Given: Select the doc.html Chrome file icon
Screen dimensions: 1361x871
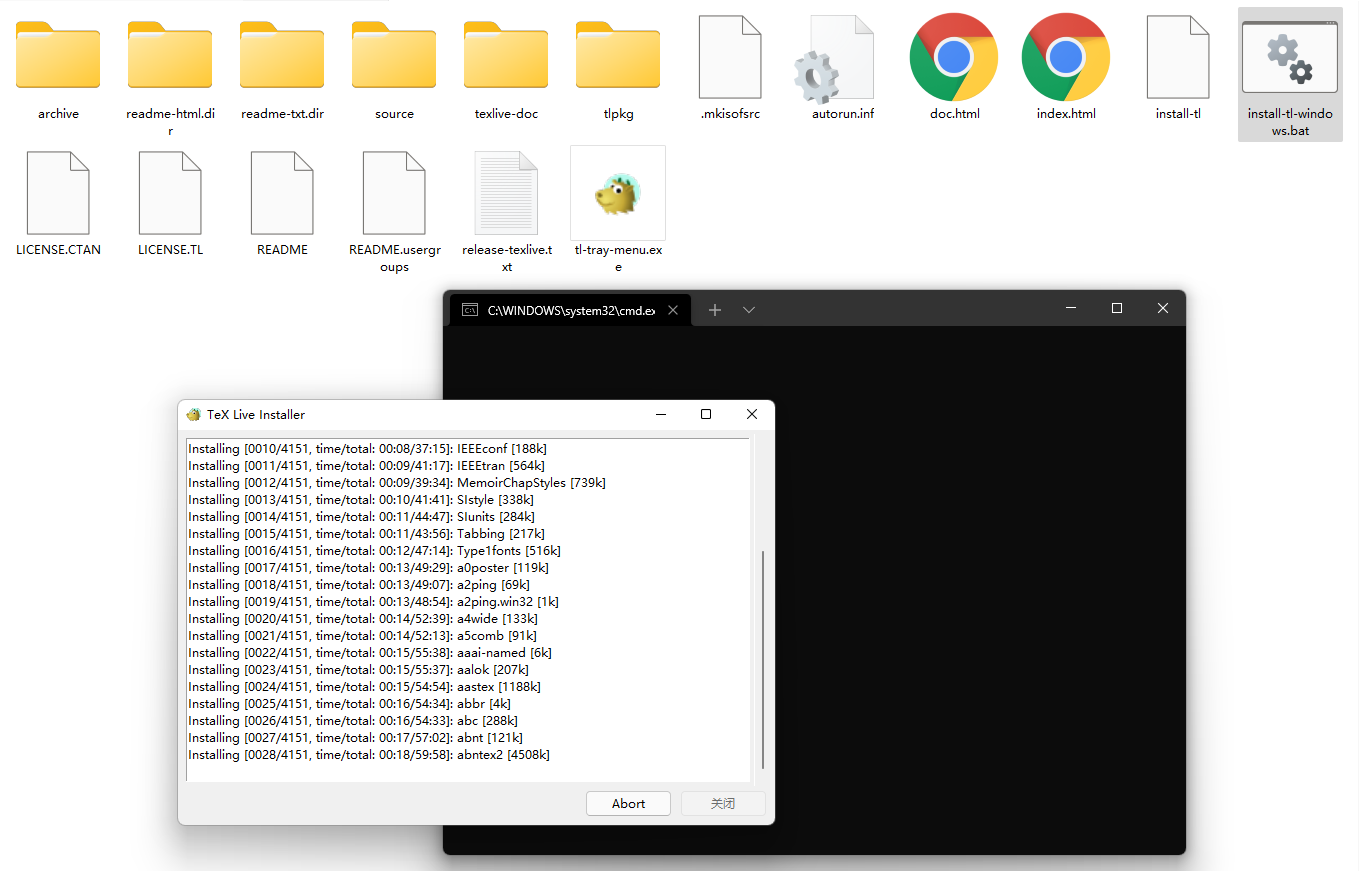Looking at the screenshot, I should pyautogui.click(x=954, y=57).
